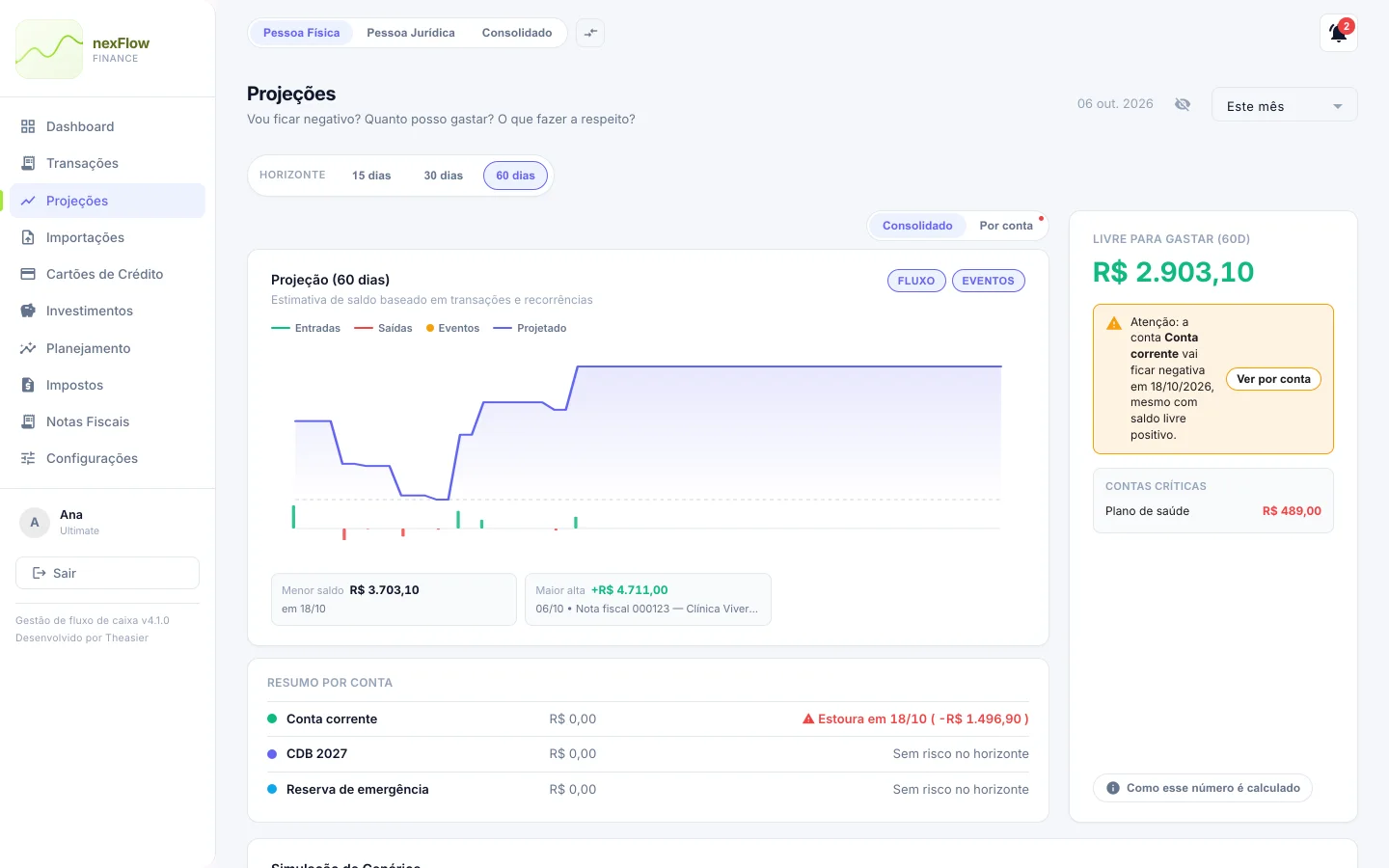Viewport: 1389px width, 868px height.
Task: Click the Ver por conta button
Action: 1273,379
